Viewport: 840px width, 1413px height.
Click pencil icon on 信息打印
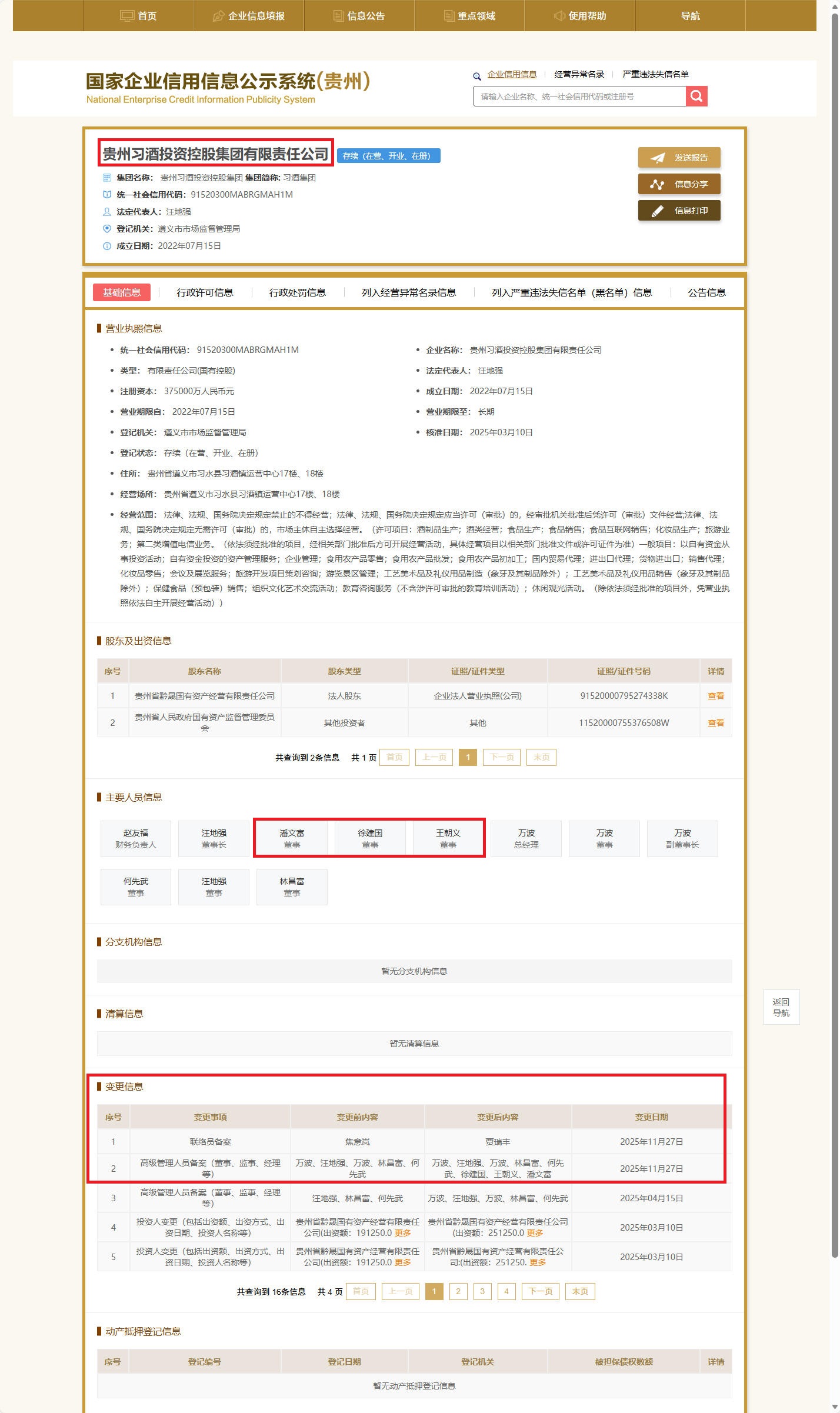[x=657, y=211]
